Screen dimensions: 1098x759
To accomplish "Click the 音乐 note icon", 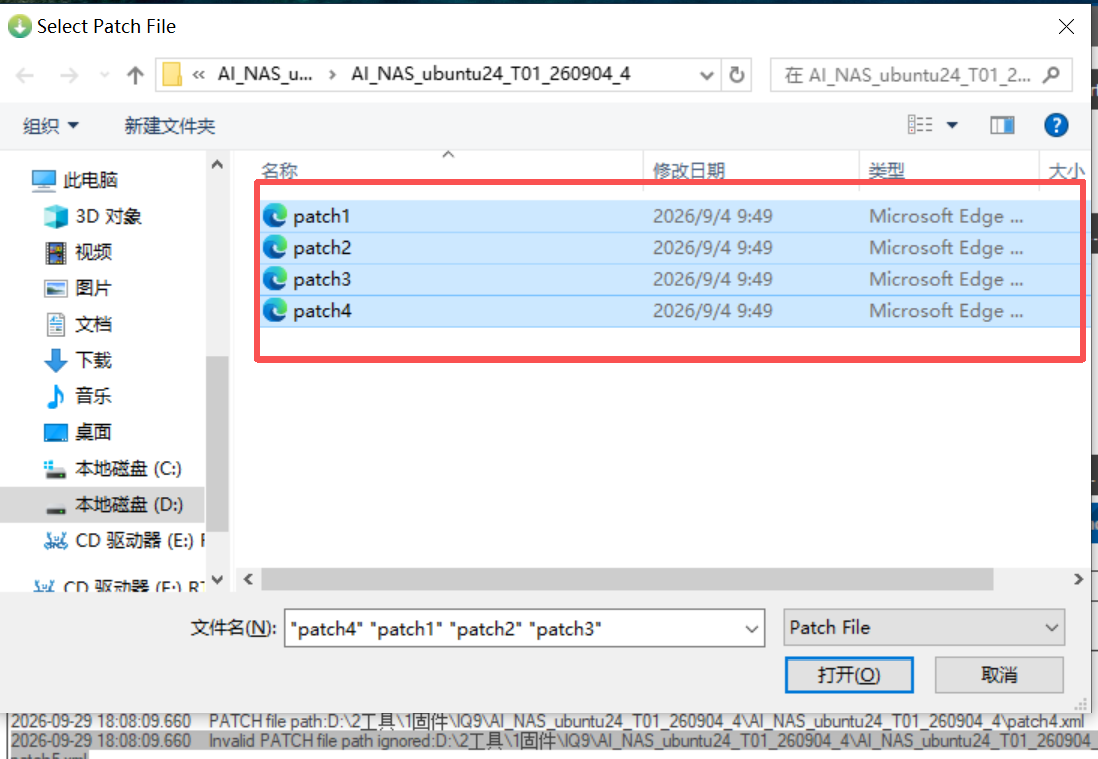I will coord(55,396).
